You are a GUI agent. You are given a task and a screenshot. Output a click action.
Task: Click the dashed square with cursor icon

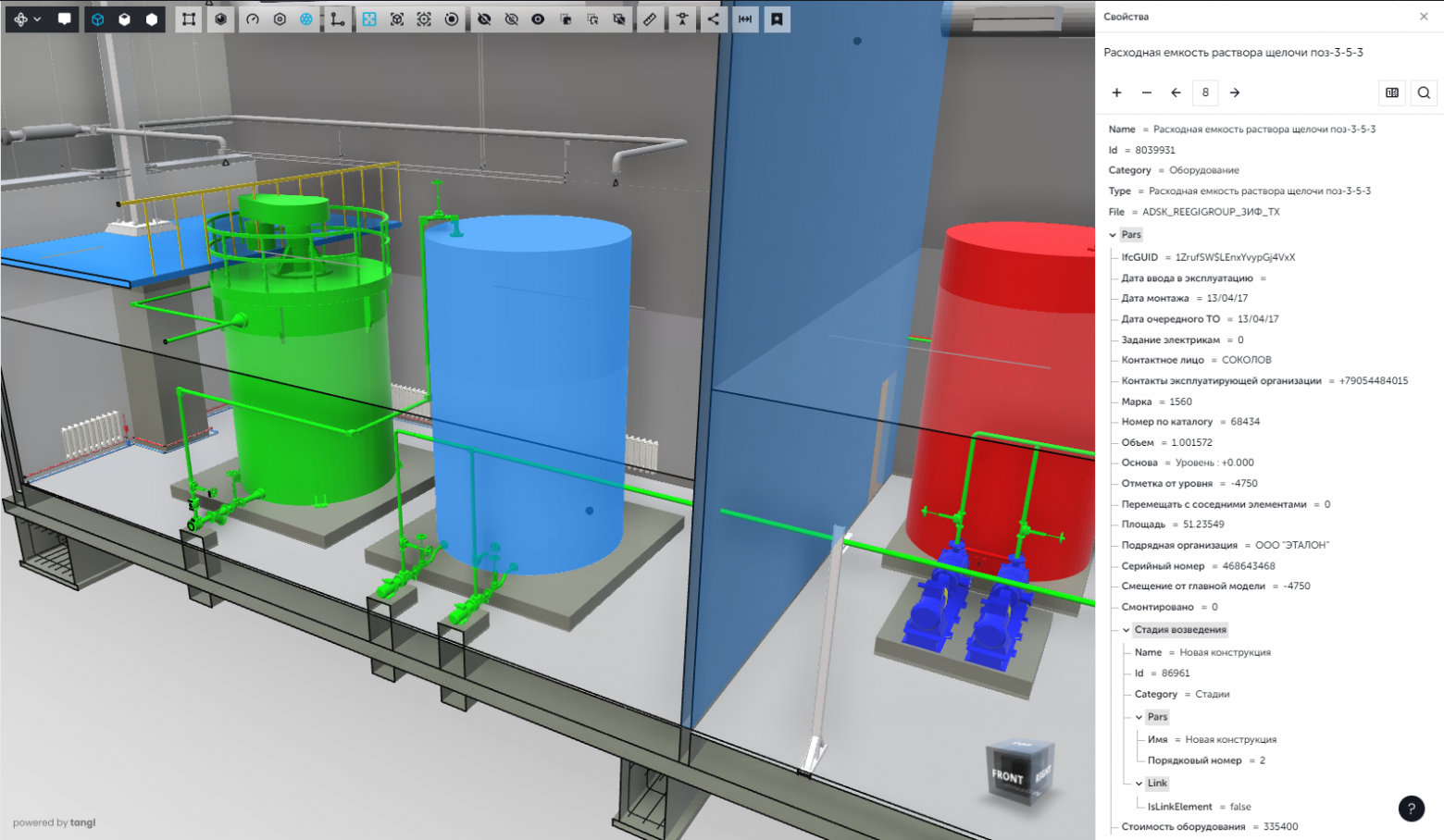pyautogui.click(x=592, y=19)
